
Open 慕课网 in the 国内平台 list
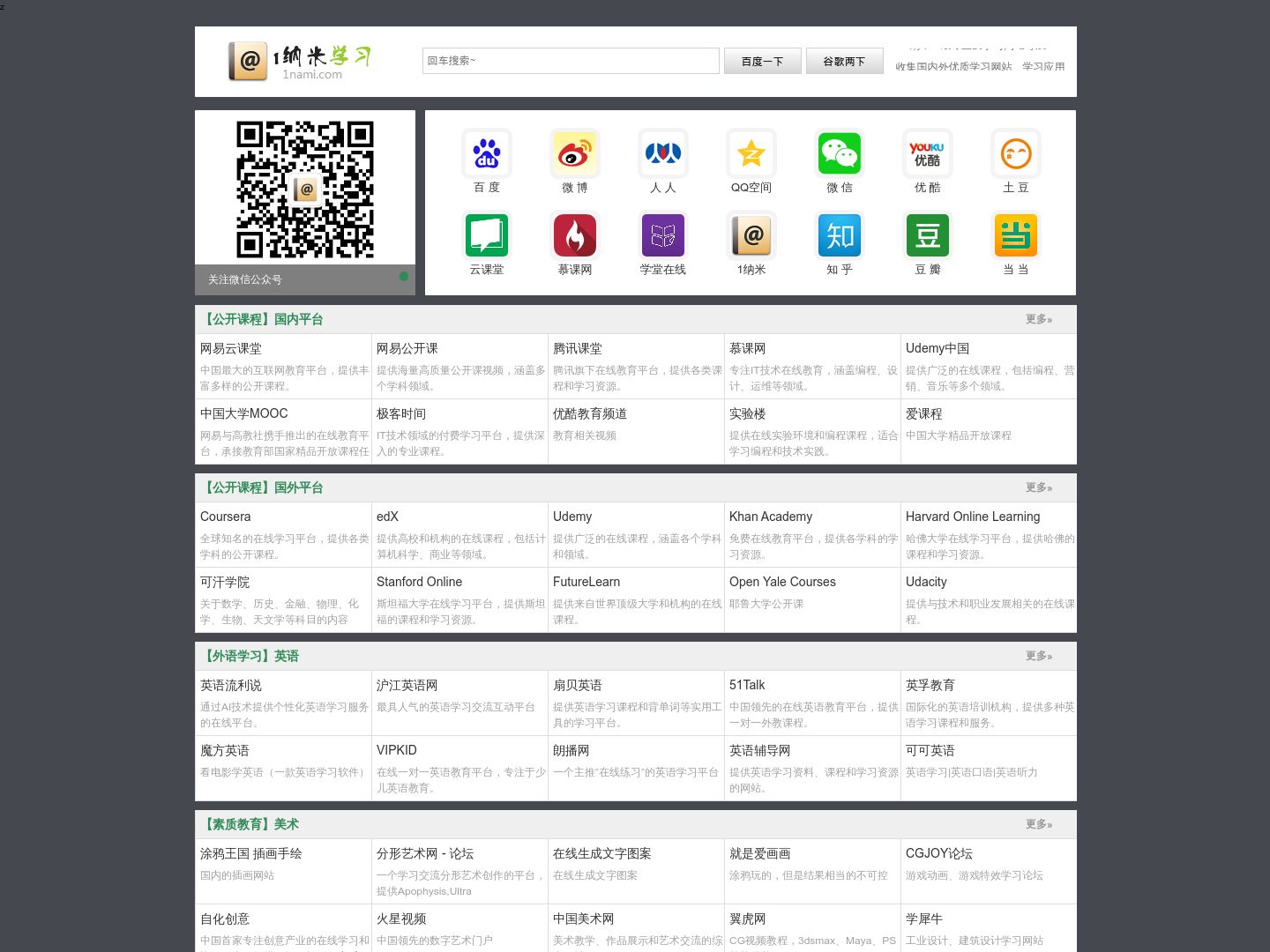click(x=748, y=348)
